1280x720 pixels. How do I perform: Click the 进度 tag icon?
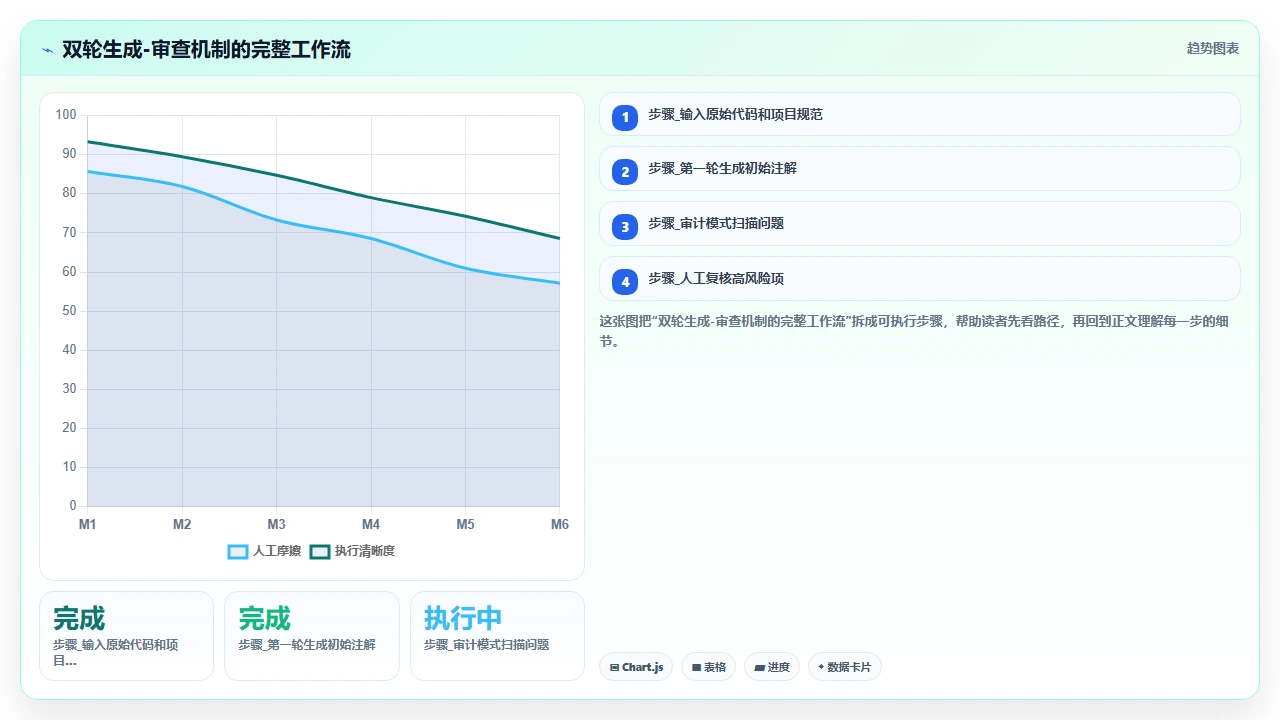pyautogui.click(x=759, y=667)
